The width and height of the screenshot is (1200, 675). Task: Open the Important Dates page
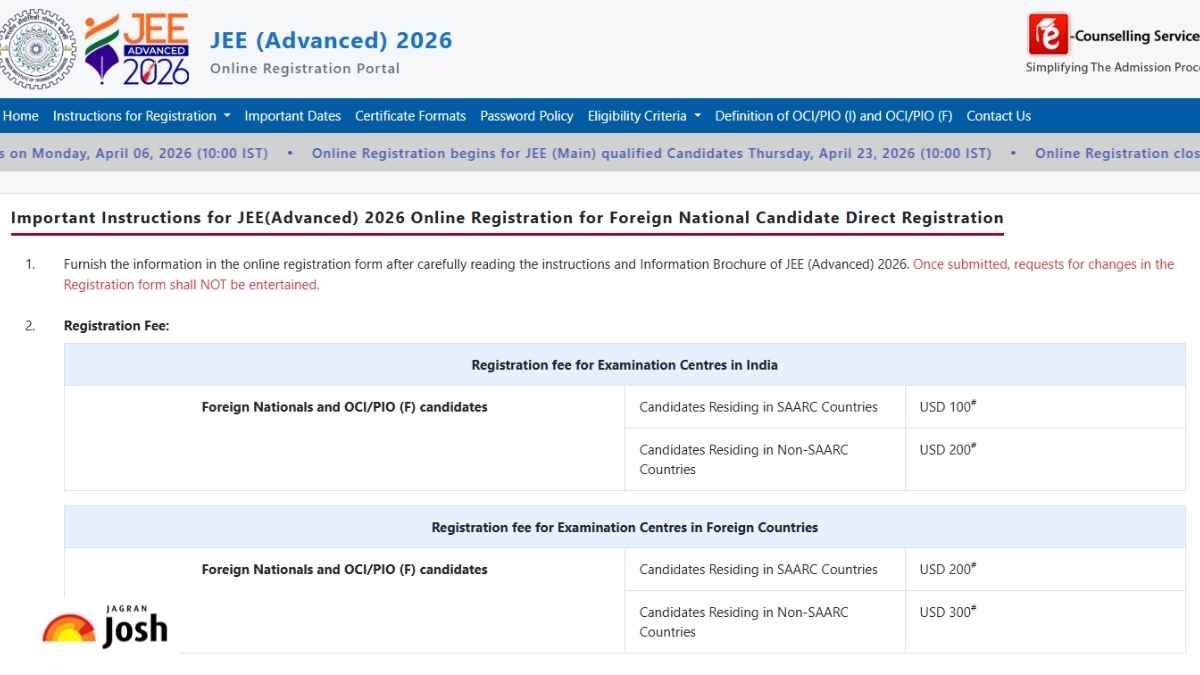coord(292,116)
